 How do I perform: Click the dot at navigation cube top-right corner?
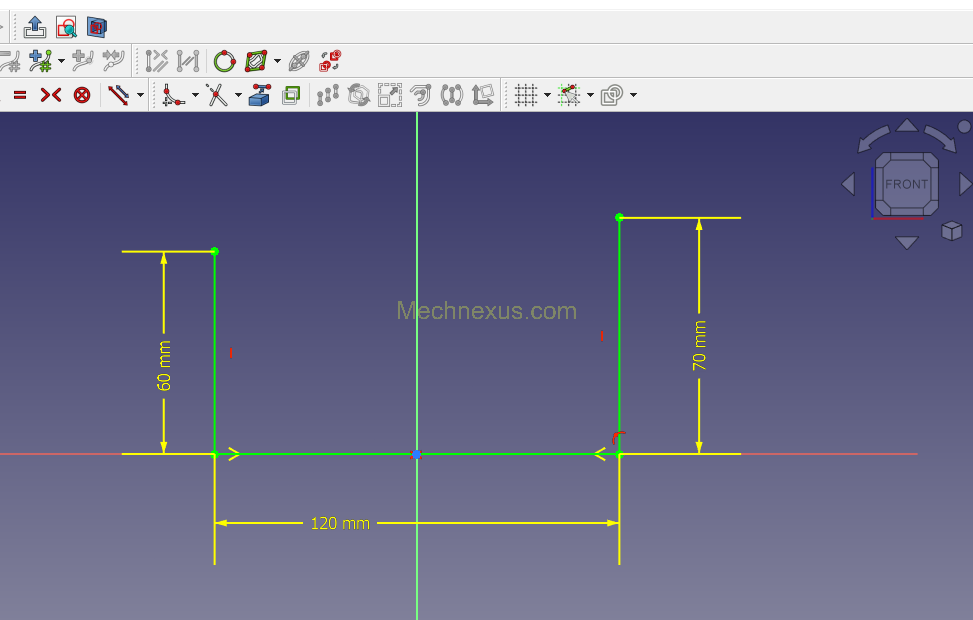(964, 127)
